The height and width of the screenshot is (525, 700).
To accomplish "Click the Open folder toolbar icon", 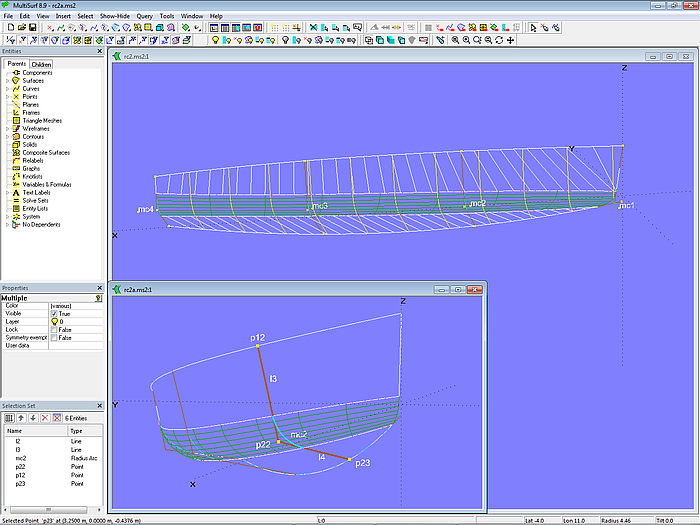I will point(20,28).
